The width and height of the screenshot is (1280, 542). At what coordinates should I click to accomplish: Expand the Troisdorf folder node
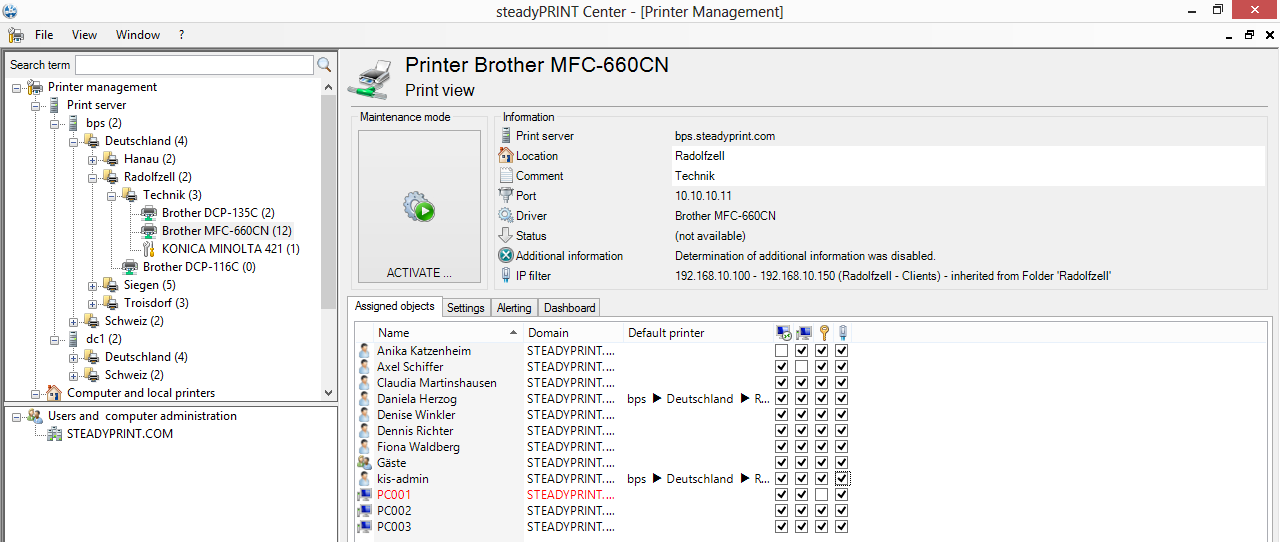pyautogui.click(x=92, y=303)
